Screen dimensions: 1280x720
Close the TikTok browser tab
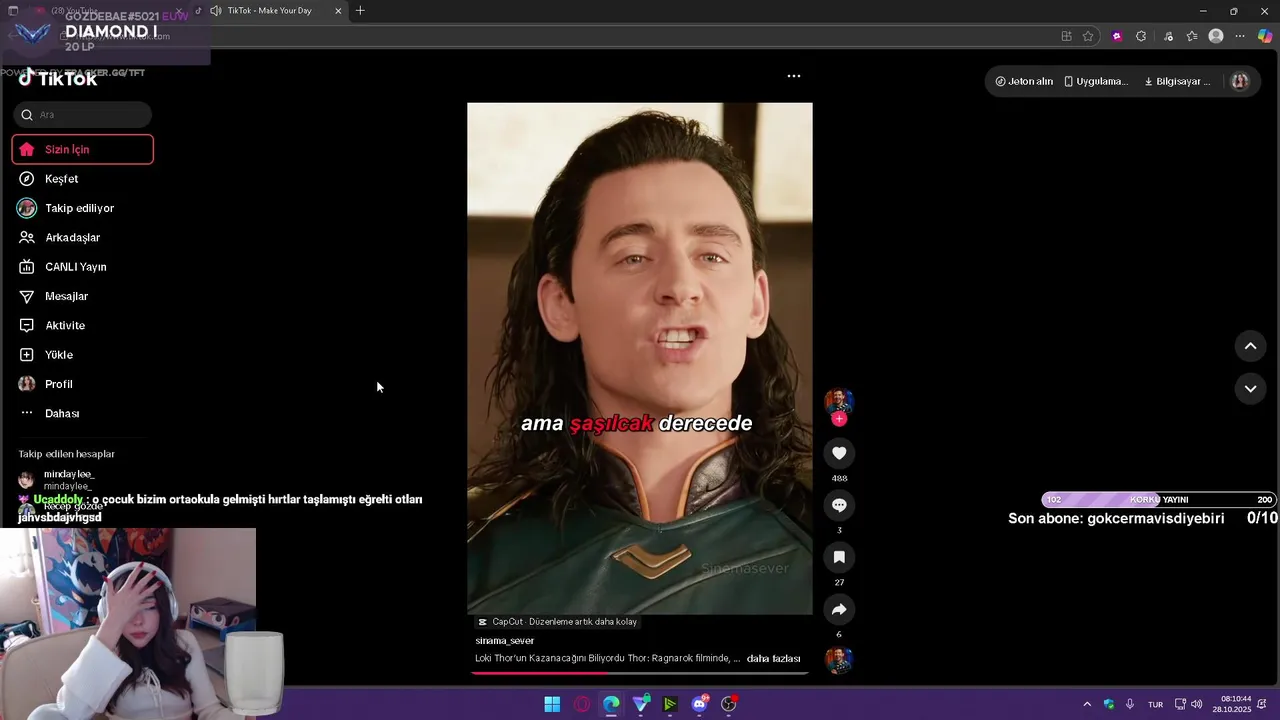(338, 11)
